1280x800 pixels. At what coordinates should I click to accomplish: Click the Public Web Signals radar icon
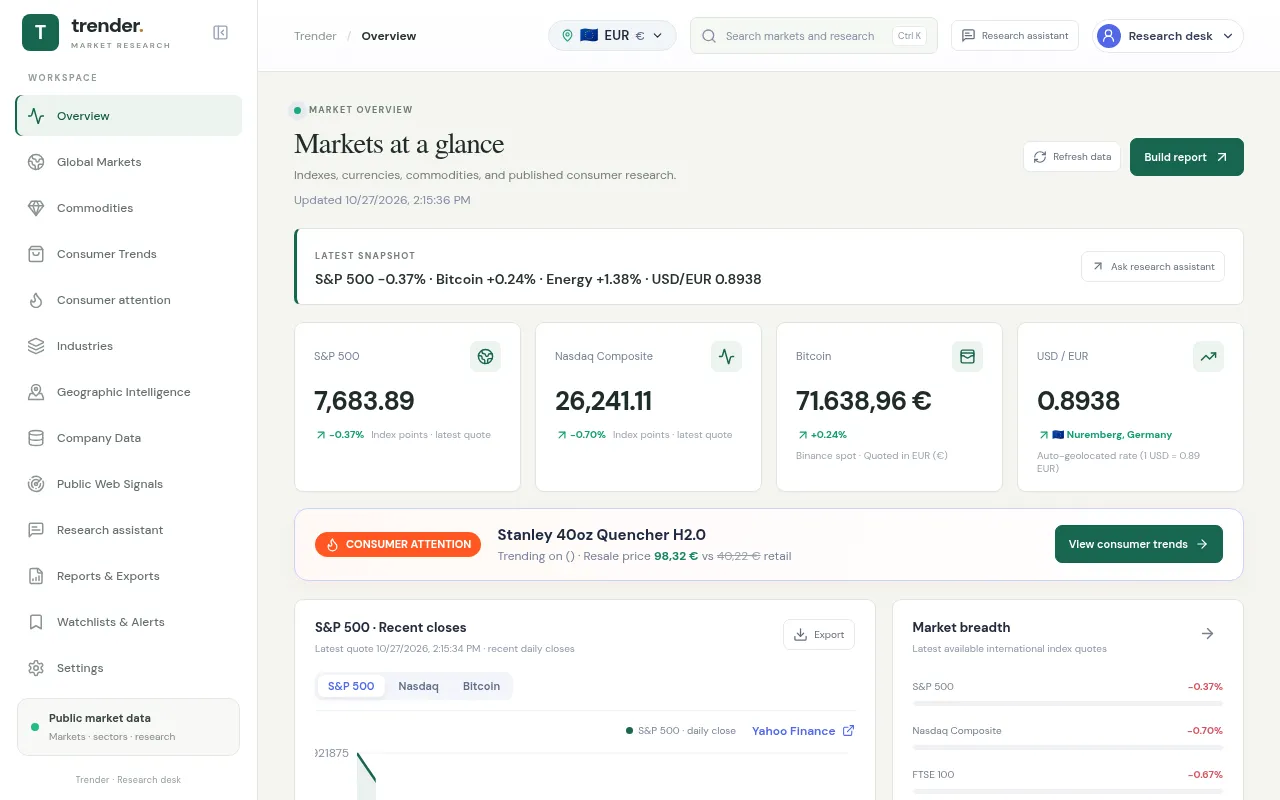pyautogui.click(x=36, y=484)
